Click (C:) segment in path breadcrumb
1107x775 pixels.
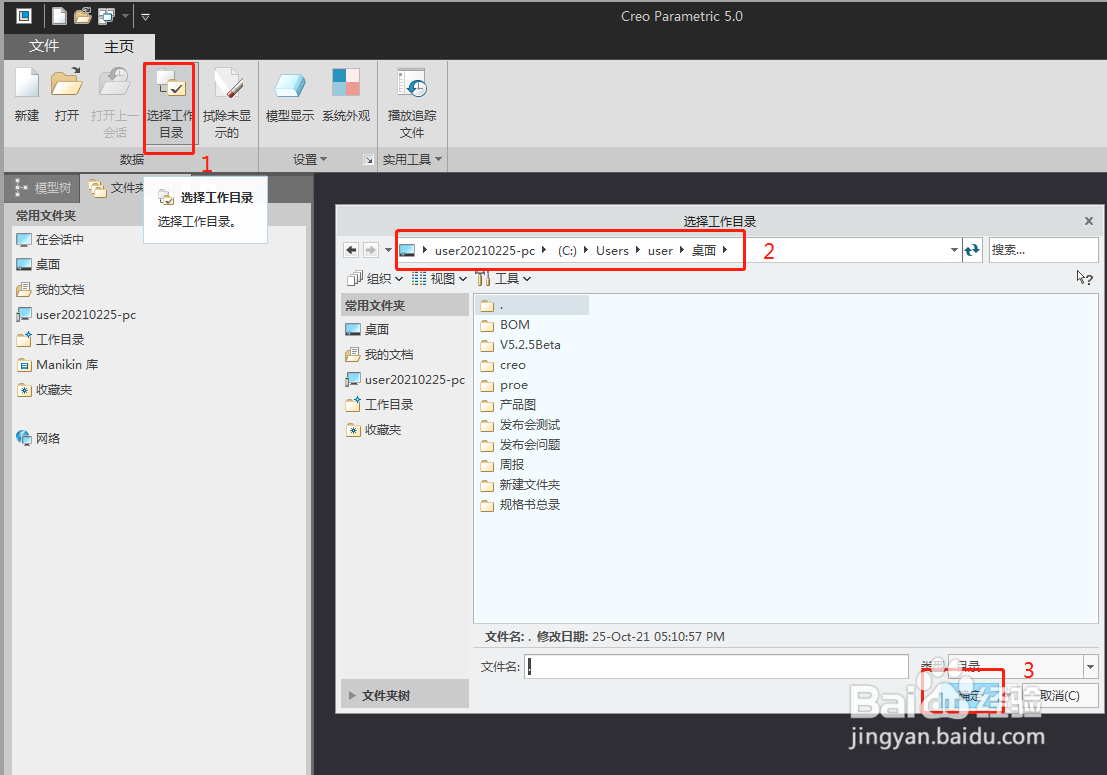tap(567, 251)
